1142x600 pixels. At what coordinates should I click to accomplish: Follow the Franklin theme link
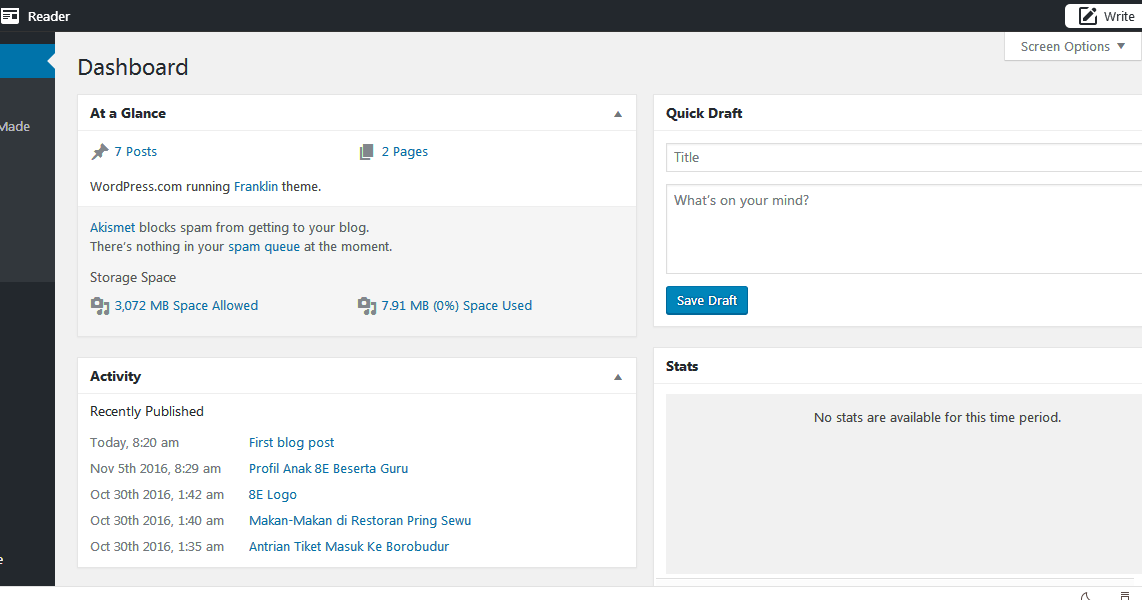[x=256, y=186]
